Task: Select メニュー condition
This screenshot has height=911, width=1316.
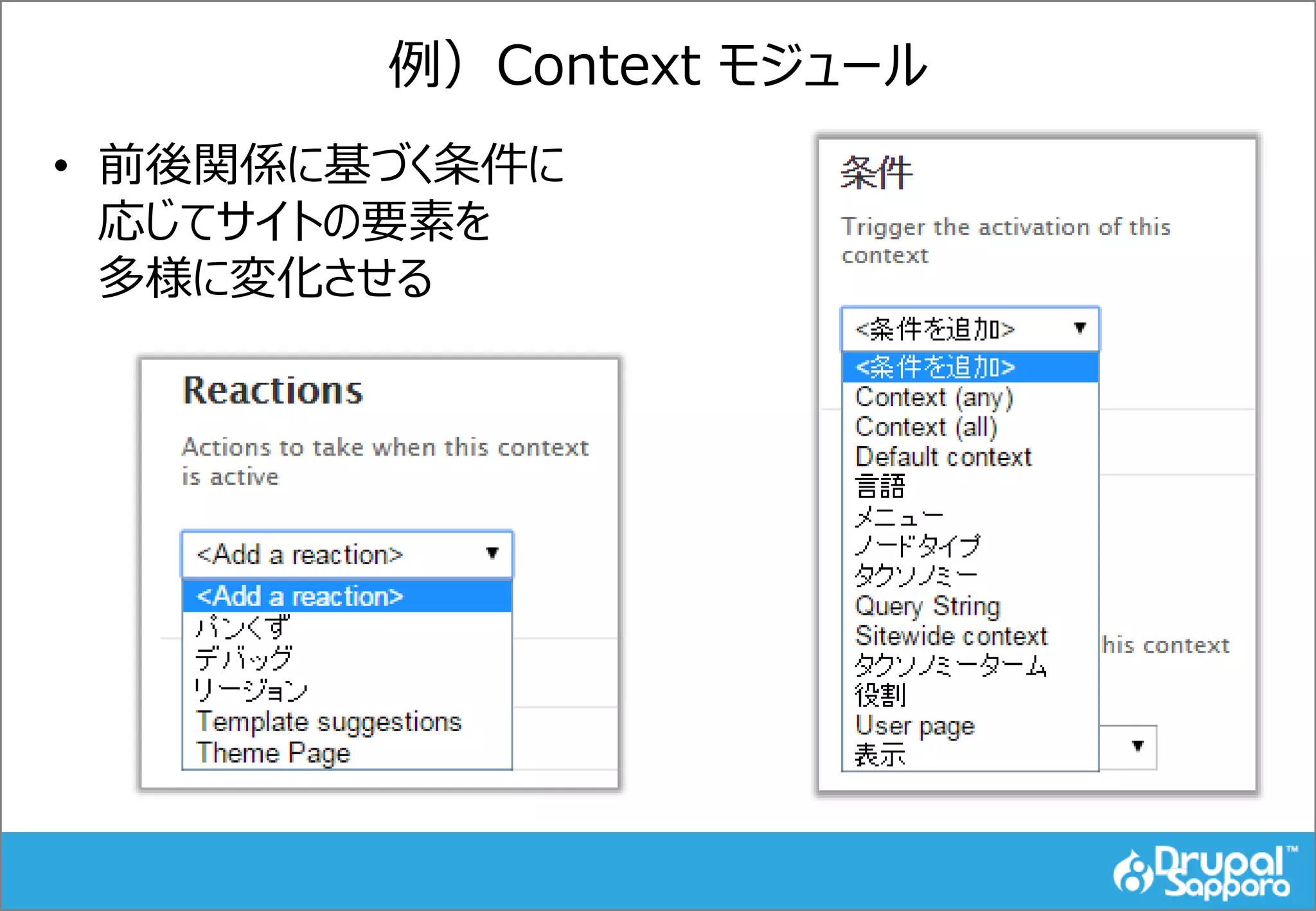Action: (970, 517)
